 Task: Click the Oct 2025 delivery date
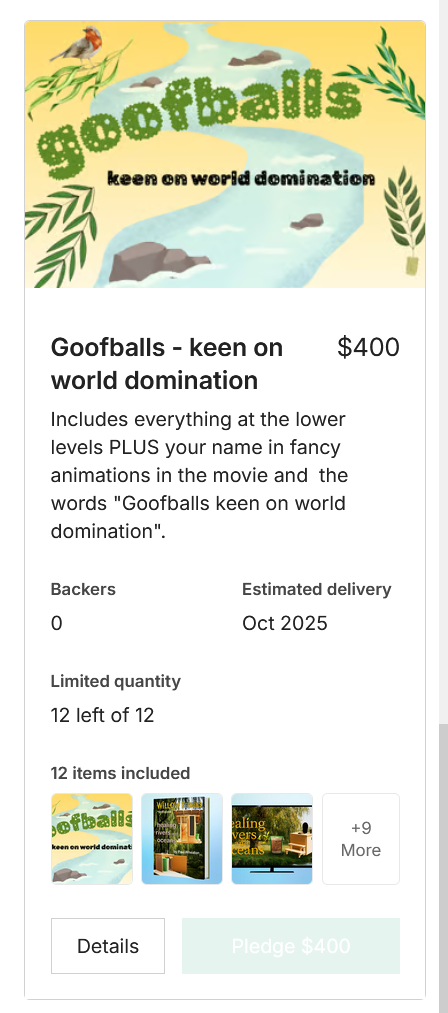tap(285, 623)
